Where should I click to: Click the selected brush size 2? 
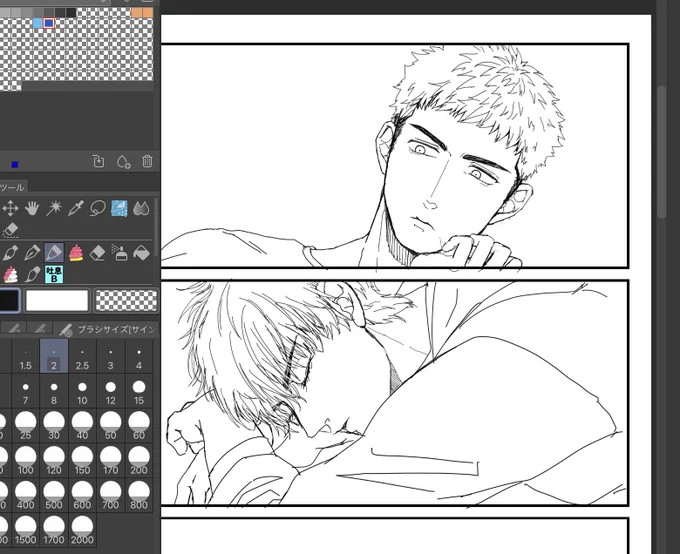54,357
